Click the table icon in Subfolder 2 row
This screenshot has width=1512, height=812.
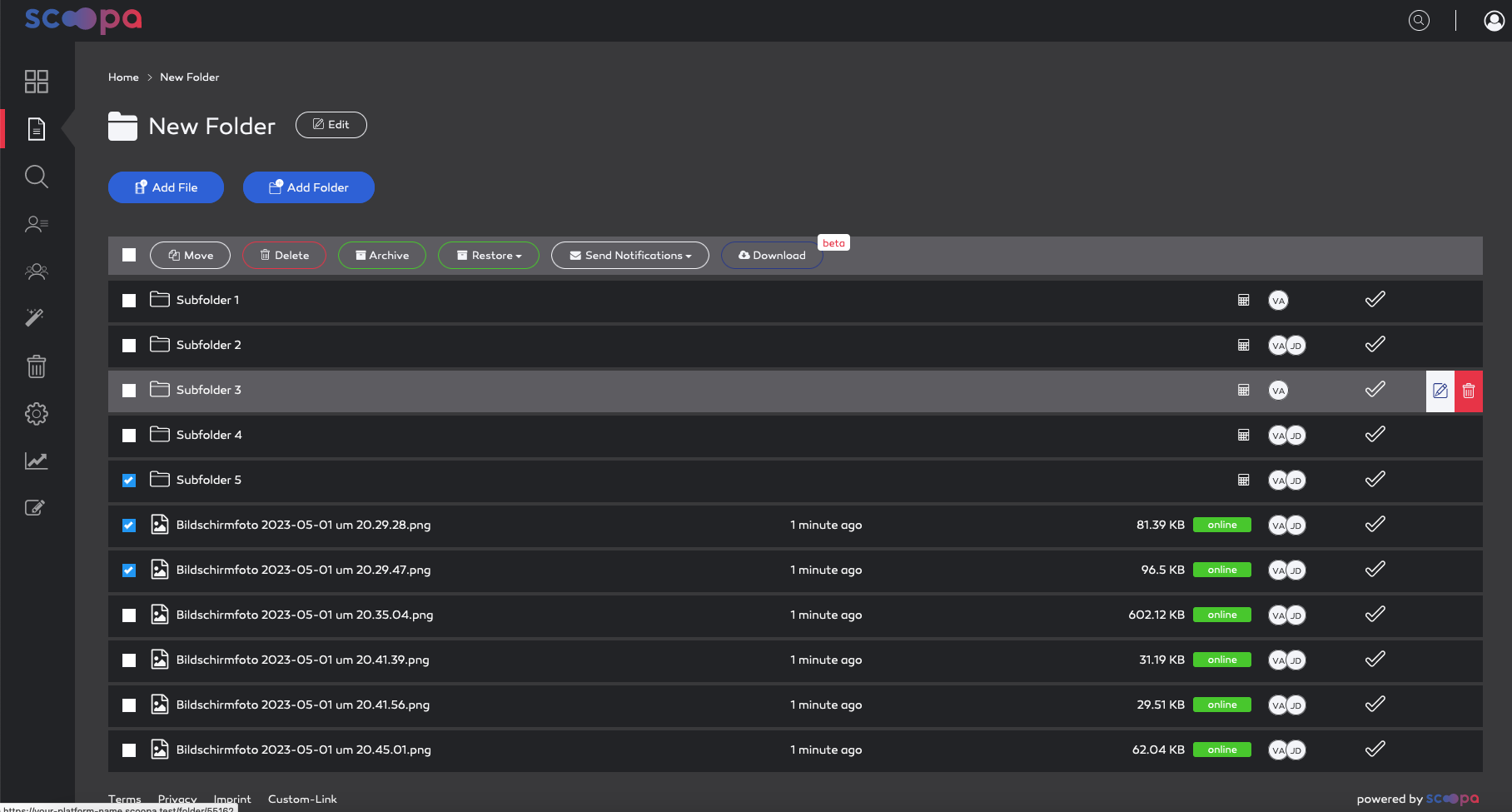point(1244,346)
